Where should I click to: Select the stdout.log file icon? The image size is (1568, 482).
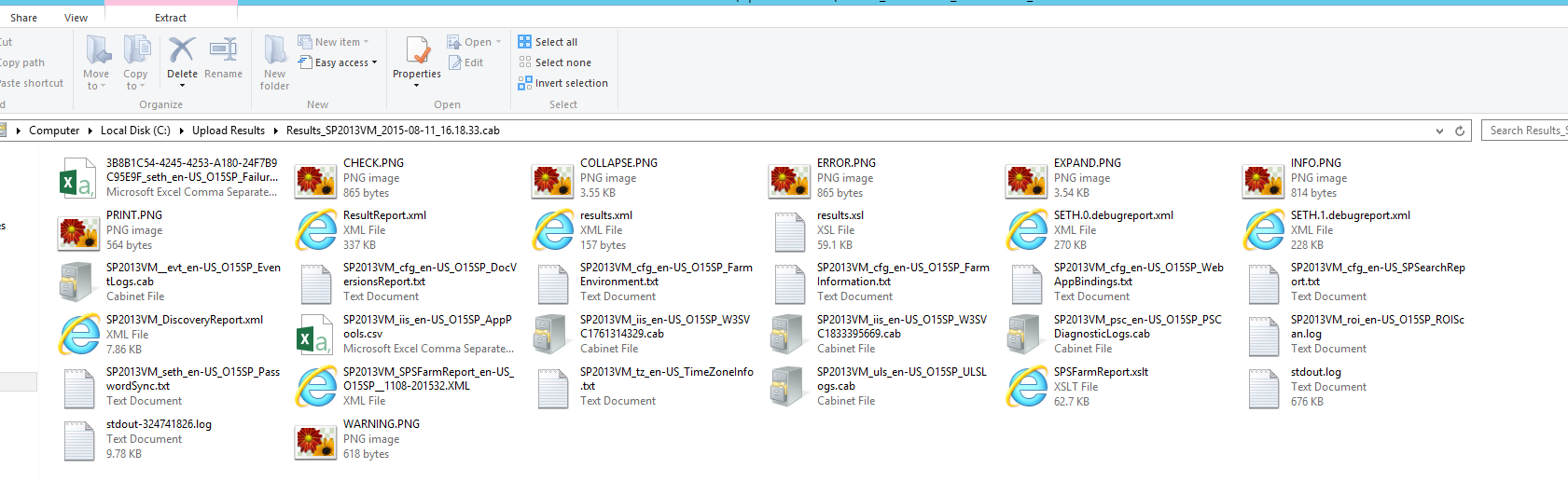click(1263, 388)
